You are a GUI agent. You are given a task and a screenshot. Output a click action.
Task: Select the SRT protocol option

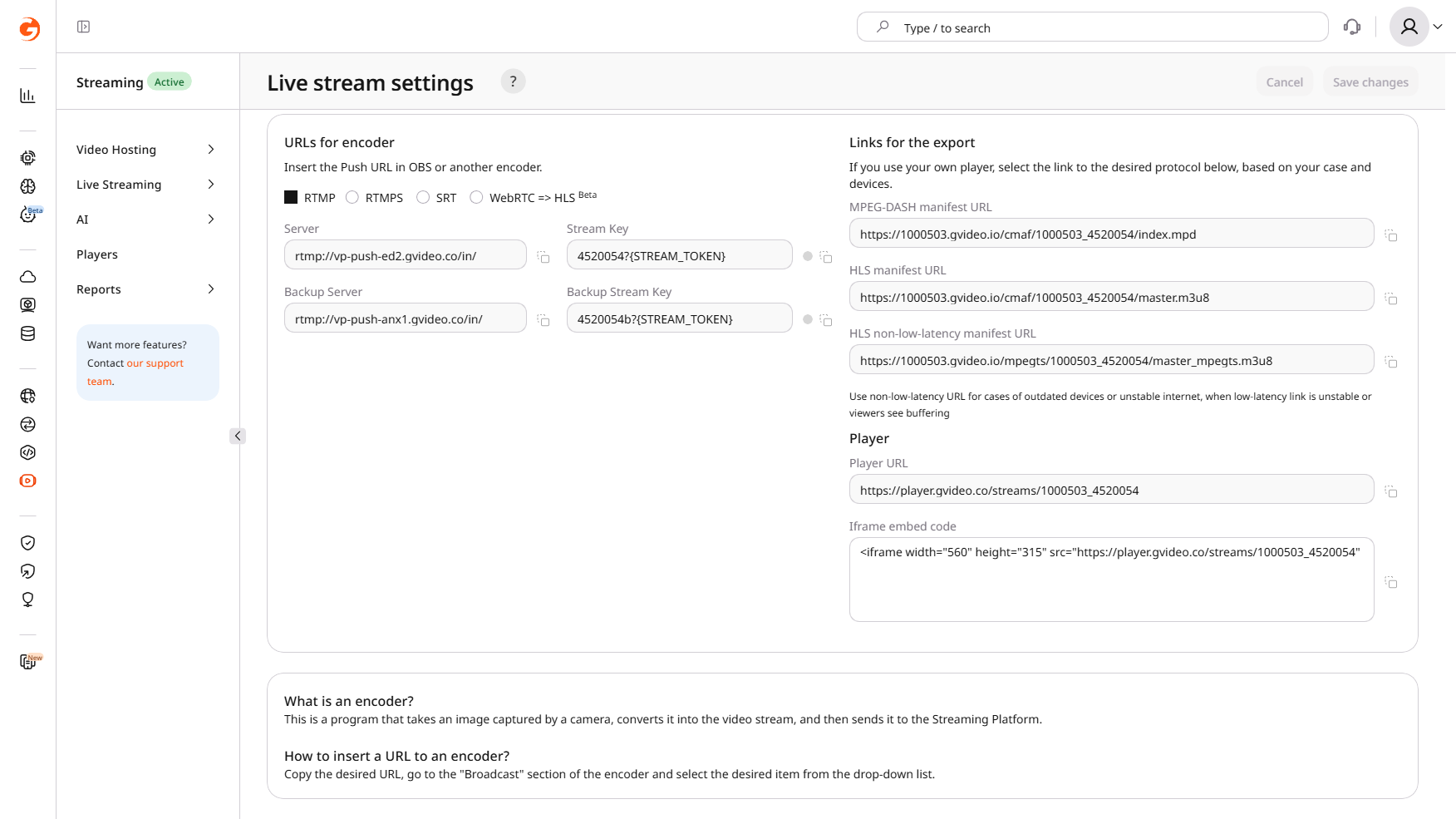423,197
